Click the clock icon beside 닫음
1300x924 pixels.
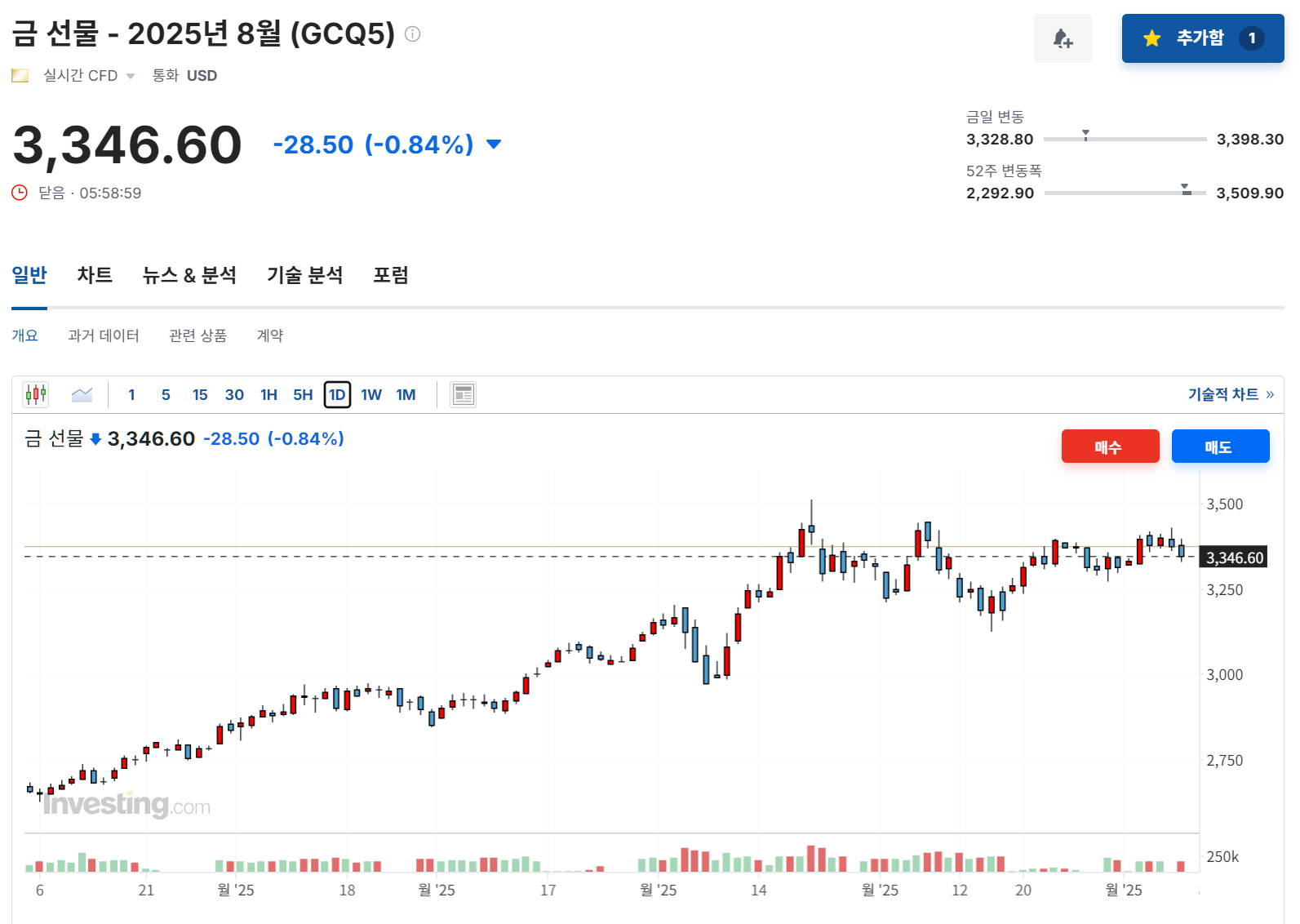click(x=20, y=193)
